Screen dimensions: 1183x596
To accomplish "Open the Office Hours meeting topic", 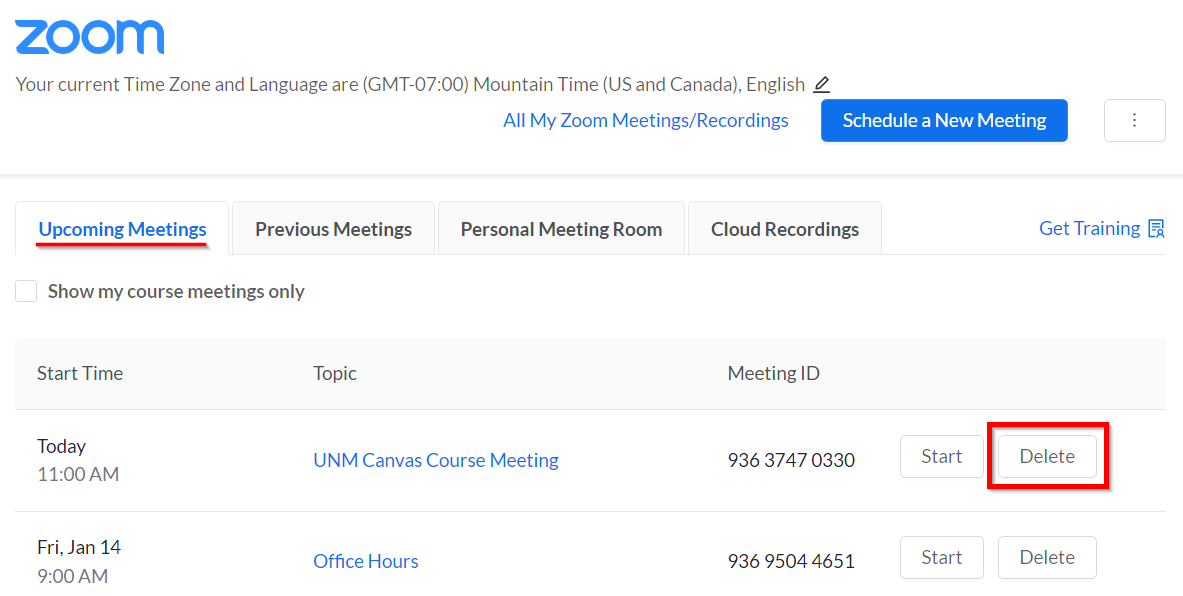I will point(366,562).
